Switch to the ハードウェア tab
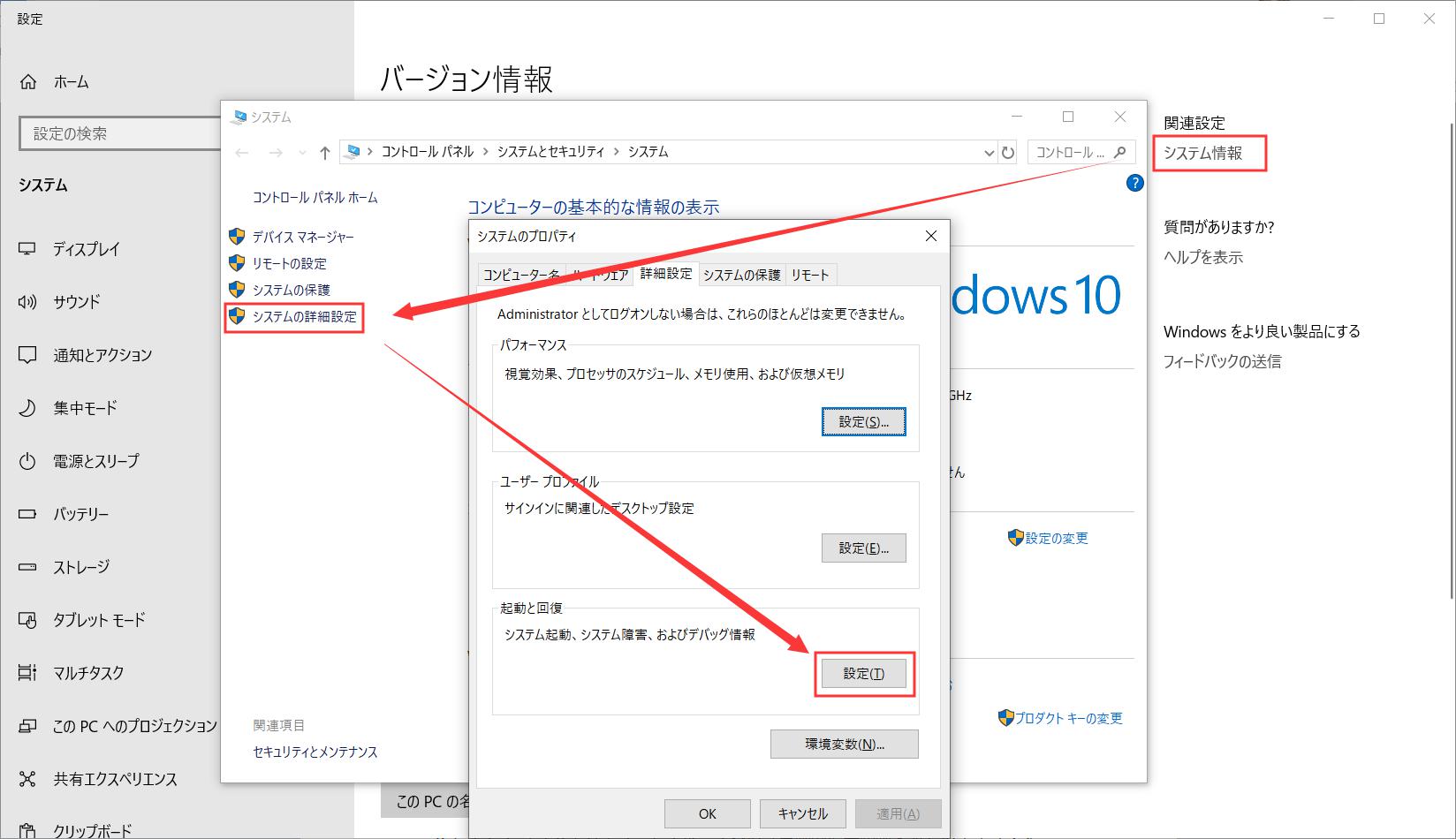1456x839 pixels. (x=599, y=276)
